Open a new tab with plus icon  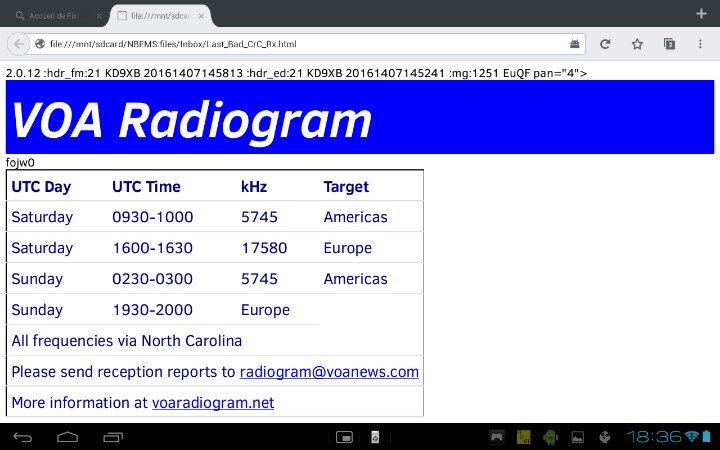701,14
